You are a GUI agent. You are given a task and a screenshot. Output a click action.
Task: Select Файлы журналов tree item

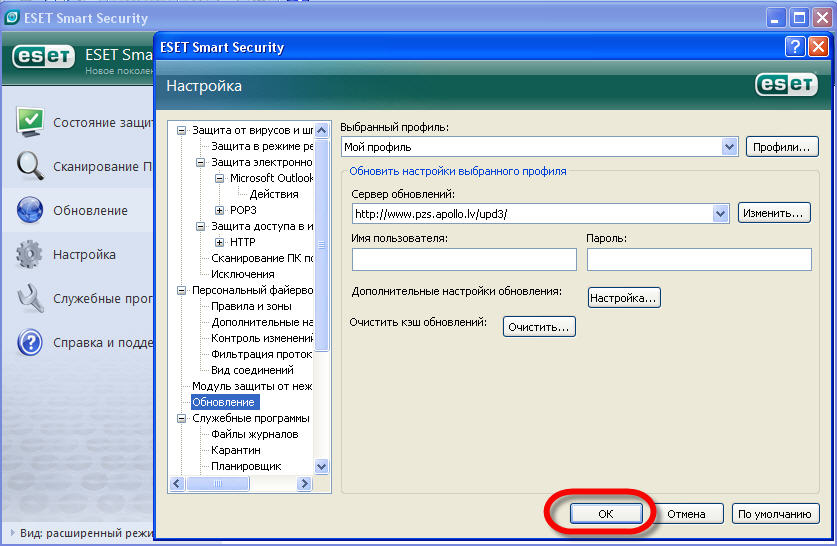pyautogui.click(x=255, y=434)
